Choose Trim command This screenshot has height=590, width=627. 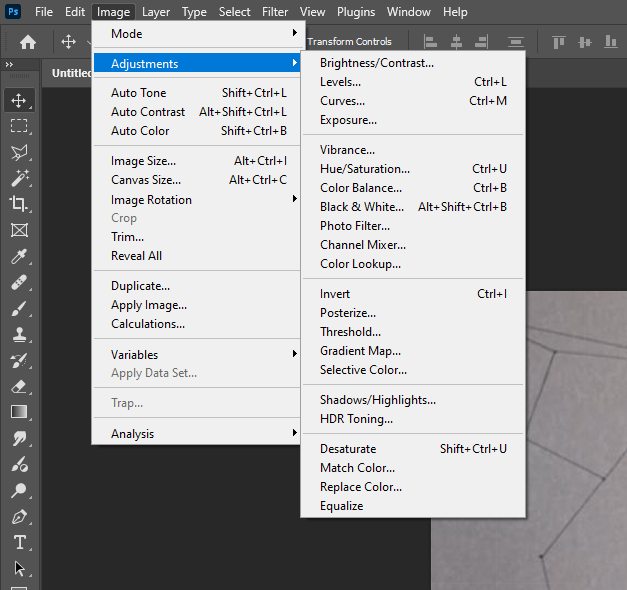point(198,236)
